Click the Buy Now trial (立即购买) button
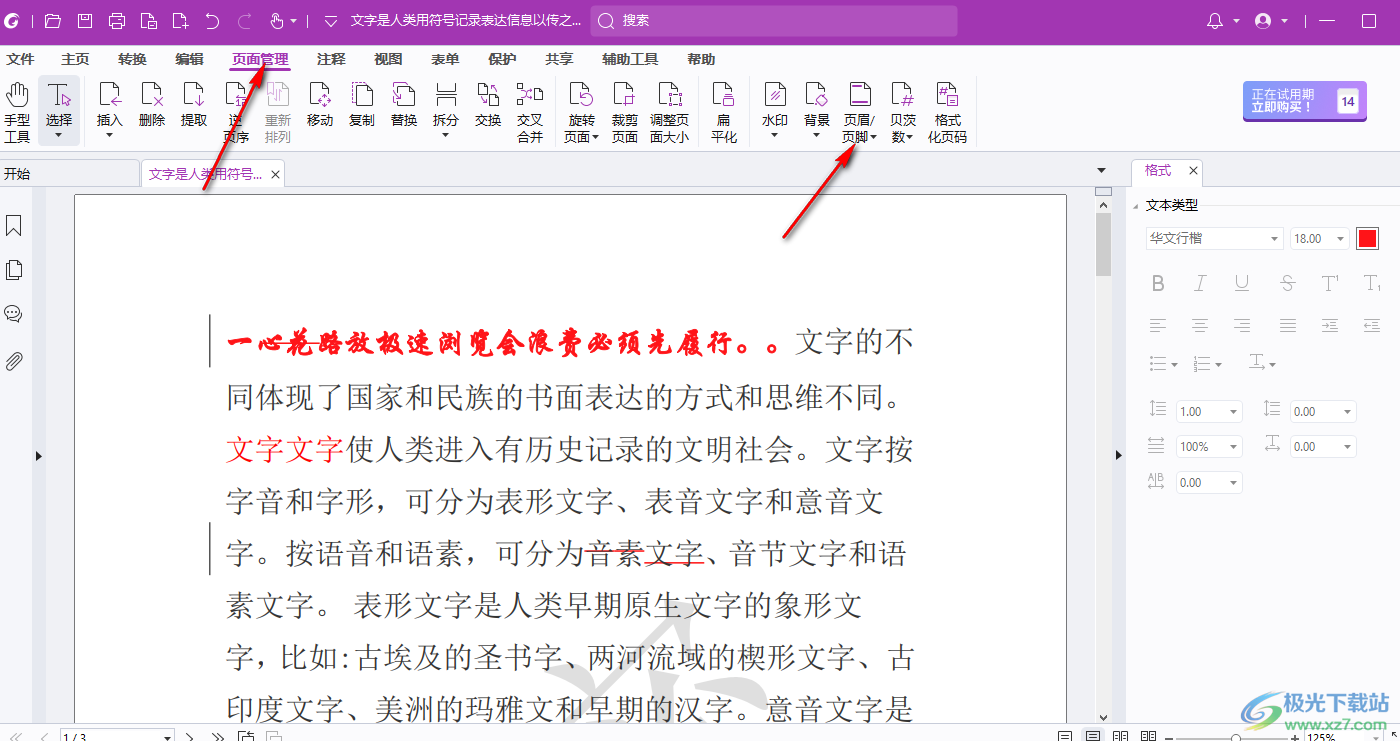The image size is (1400, 741). coord(1304,101)
